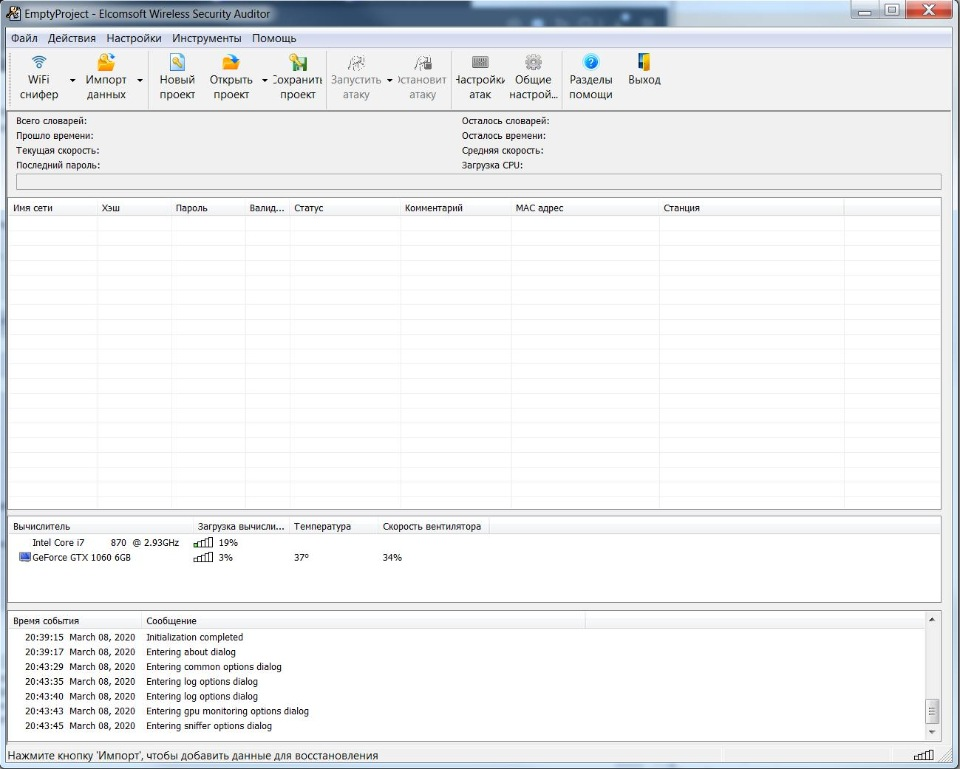This screenshot has height=769, width=960.
Task: Click the log scrollbar thumb
Action: click(x=932, y=711)
